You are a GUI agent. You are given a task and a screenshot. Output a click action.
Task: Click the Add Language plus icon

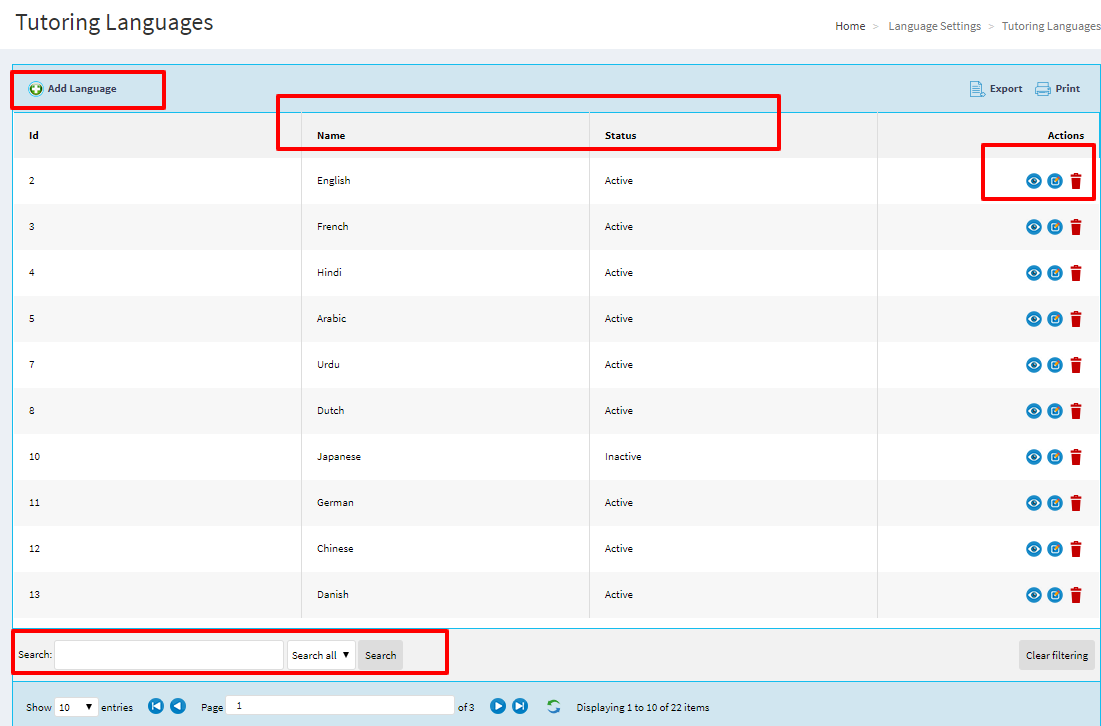(x=36, y=89)
